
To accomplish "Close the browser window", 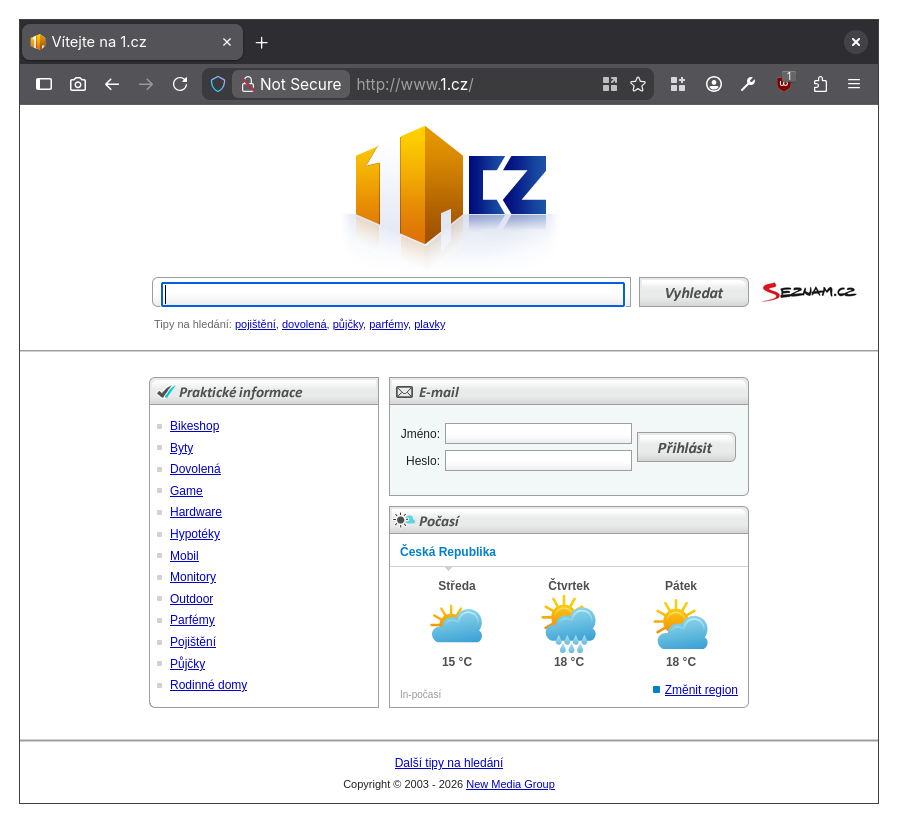I will tap(856, 42).
